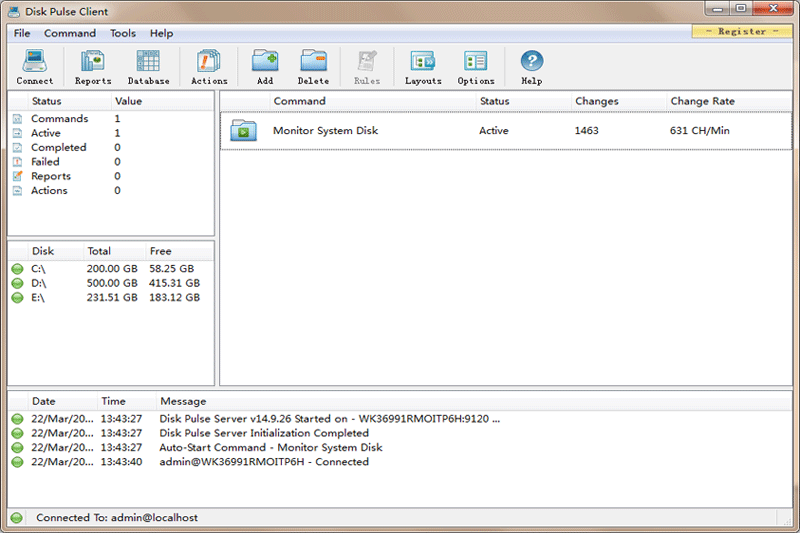Click the '13:43:40' time entry

pyautogui.click(x=121, y=462)
